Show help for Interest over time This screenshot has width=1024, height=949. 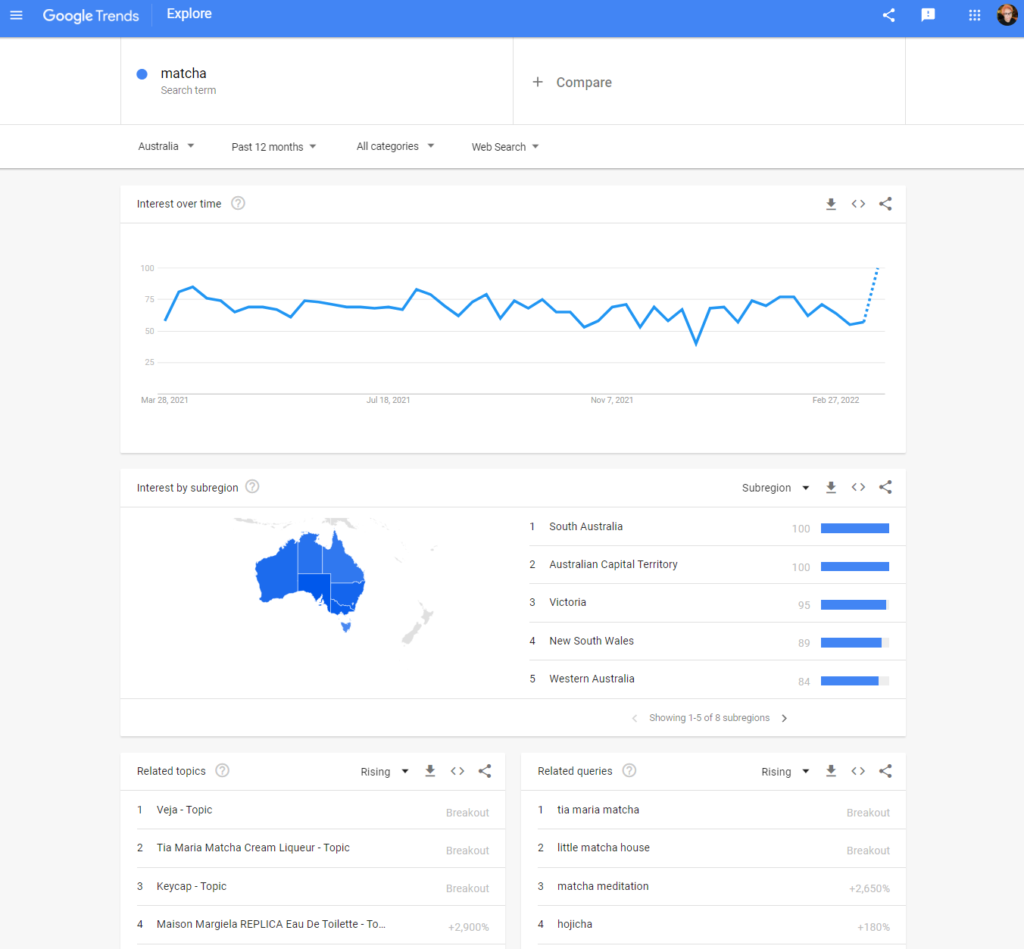coord(238,203)
